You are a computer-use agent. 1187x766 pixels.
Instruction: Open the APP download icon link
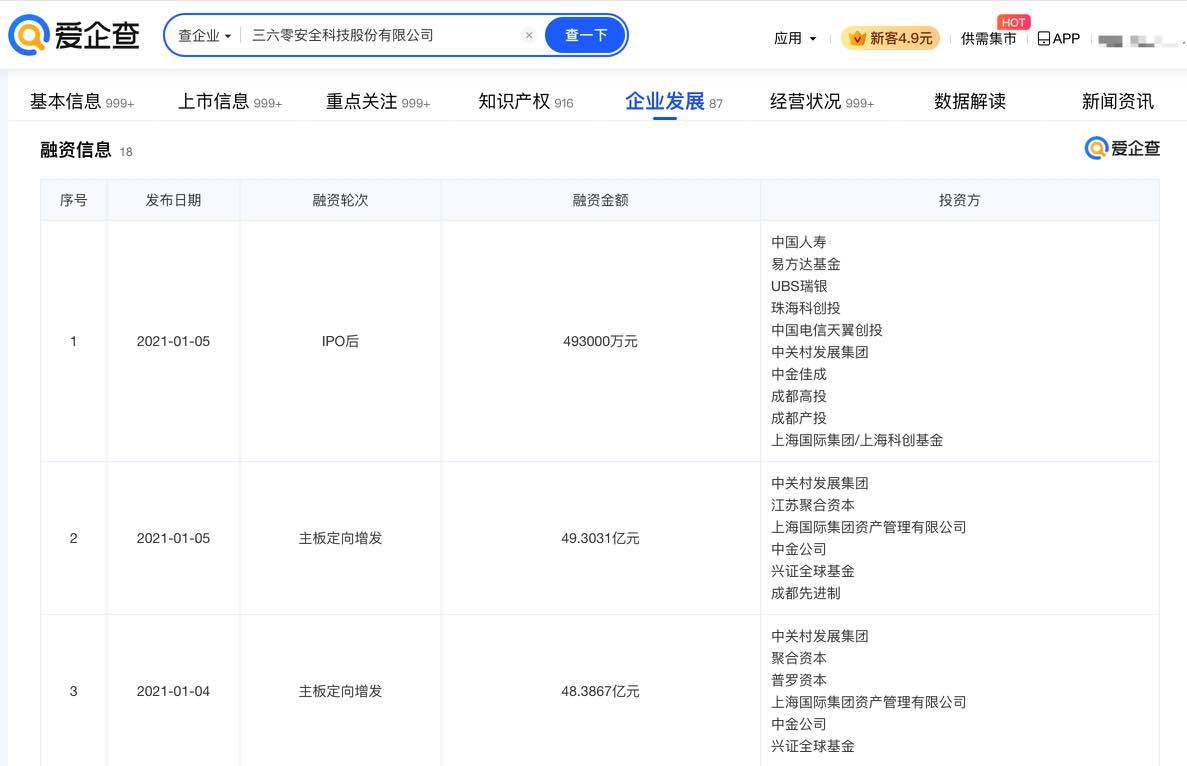tap(1058, 38)
